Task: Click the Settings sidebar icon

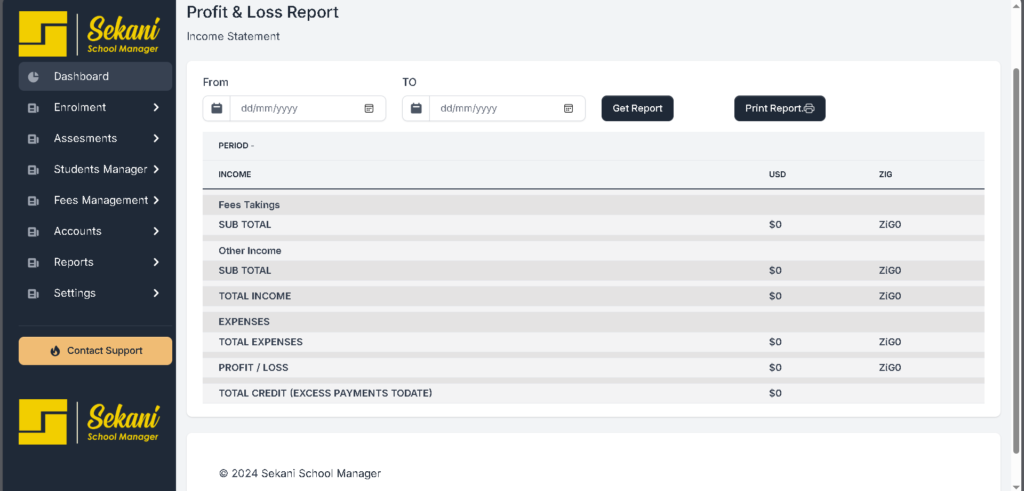Action: click(x=33, y=294)
